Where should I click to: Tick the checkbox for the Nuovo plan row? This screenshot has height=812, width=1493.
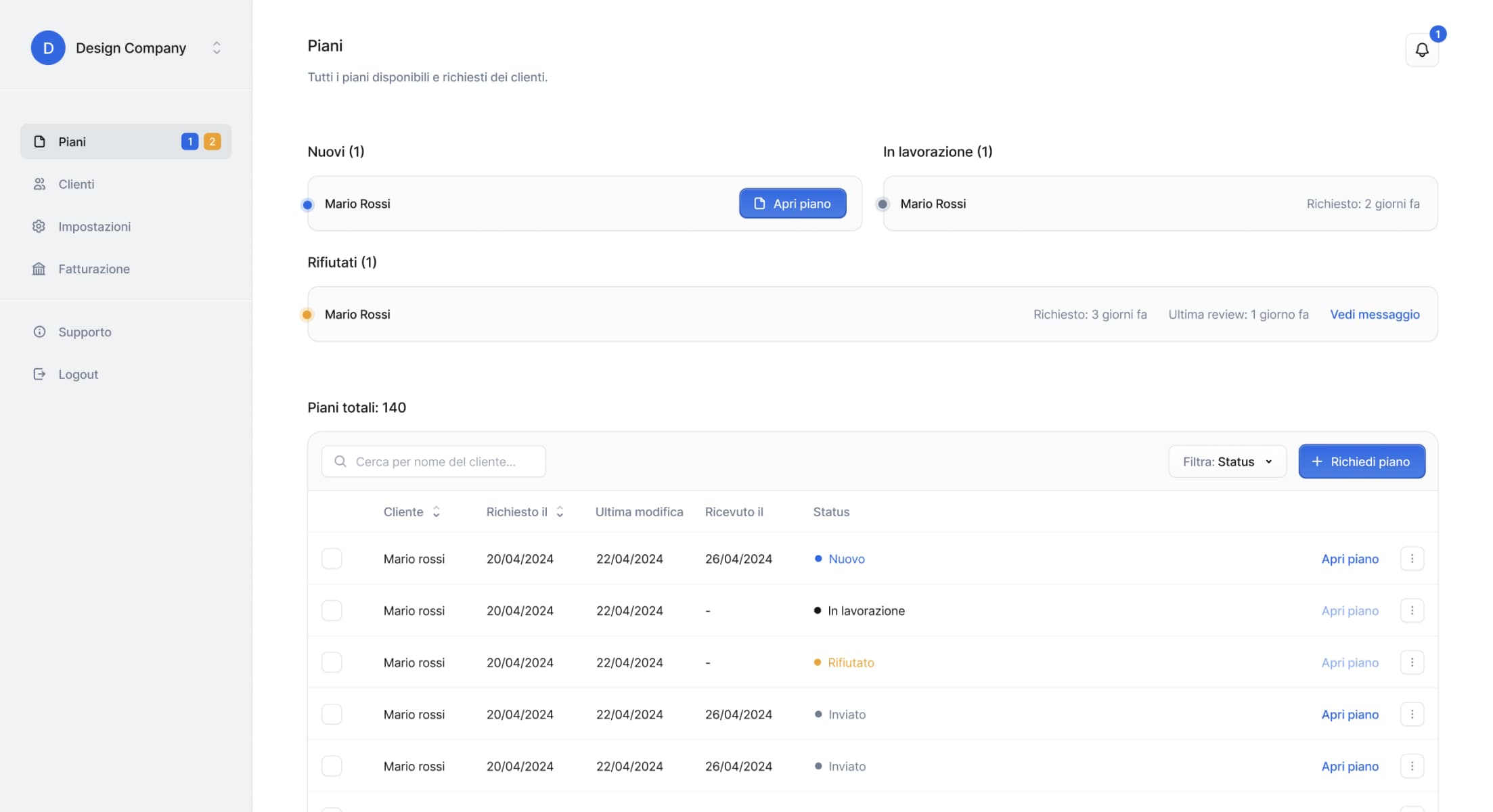(332, 559)
